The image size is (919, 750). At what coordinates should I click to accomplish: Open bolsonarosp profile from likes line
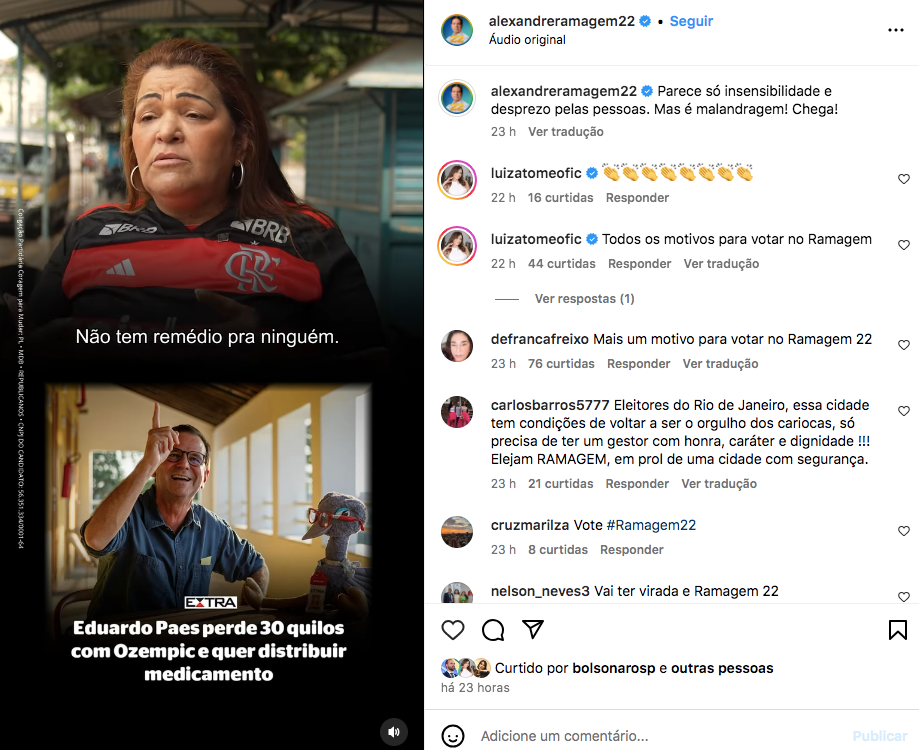[613, 668]
